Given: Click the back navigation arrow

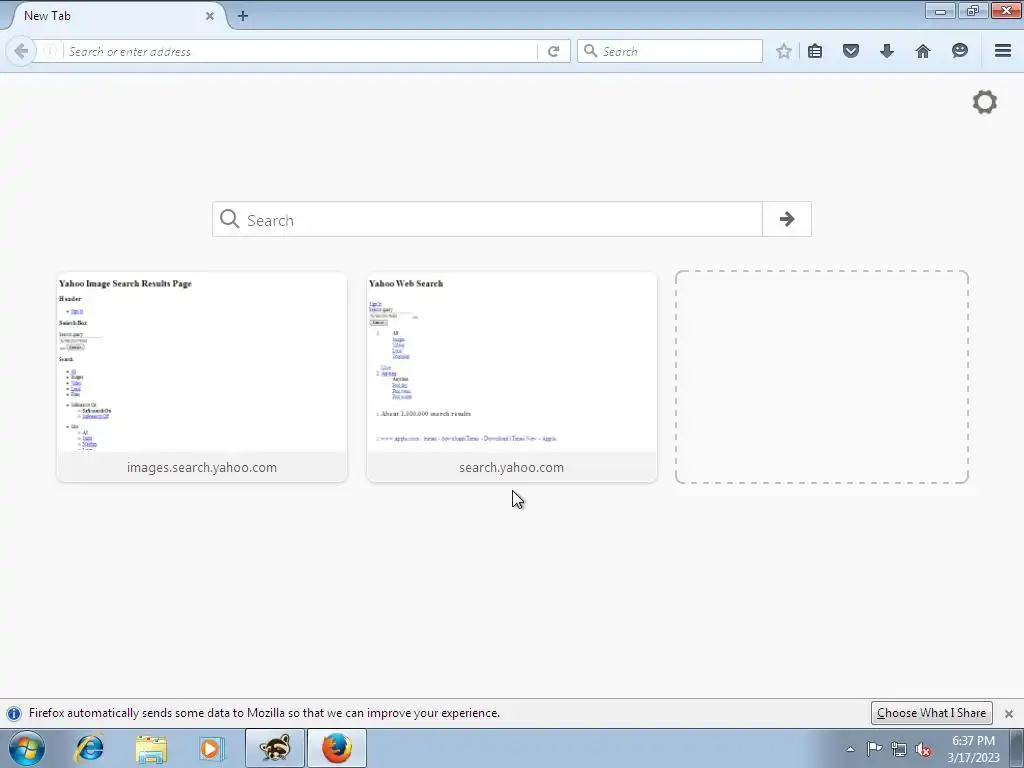Looking at the screenshot, I should (x=21, y=51).
